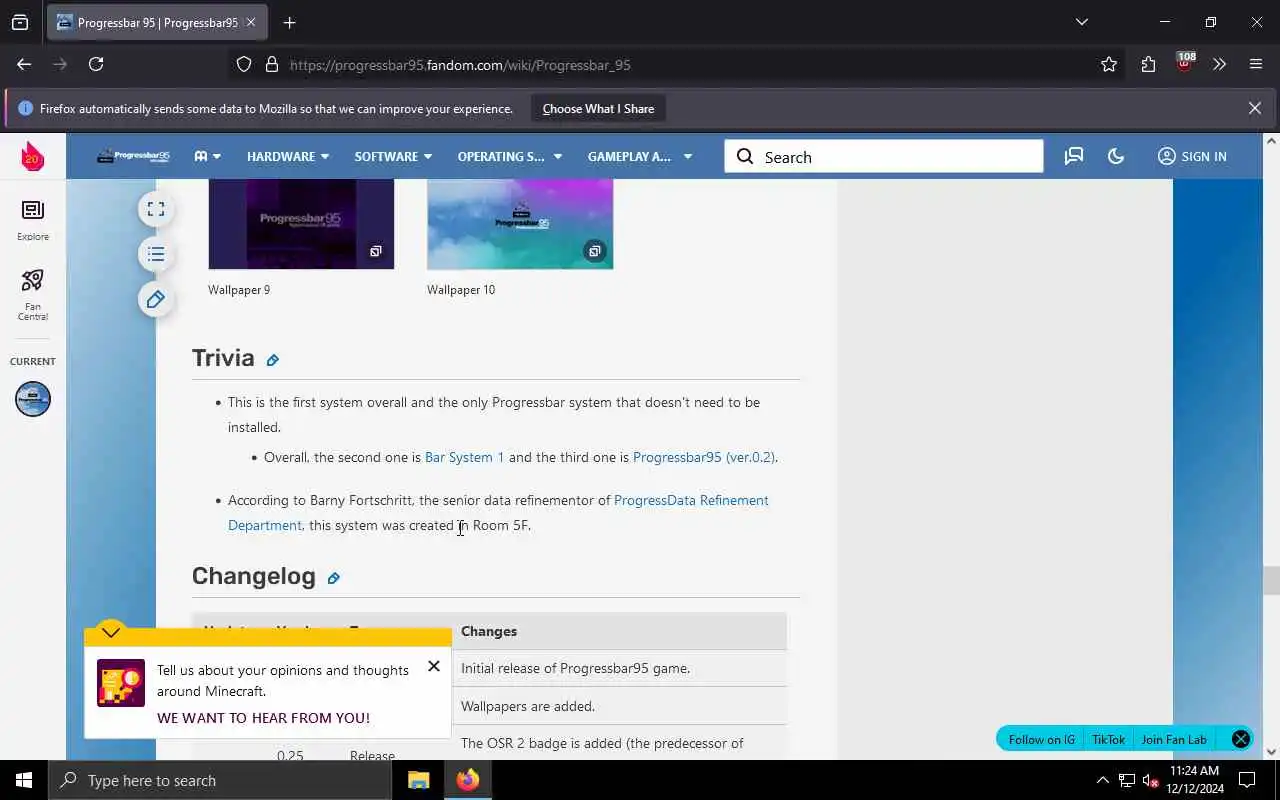Screen dimensions: 1280x800
Task: Open the Firefox application menu
Action: (1256, 64)
